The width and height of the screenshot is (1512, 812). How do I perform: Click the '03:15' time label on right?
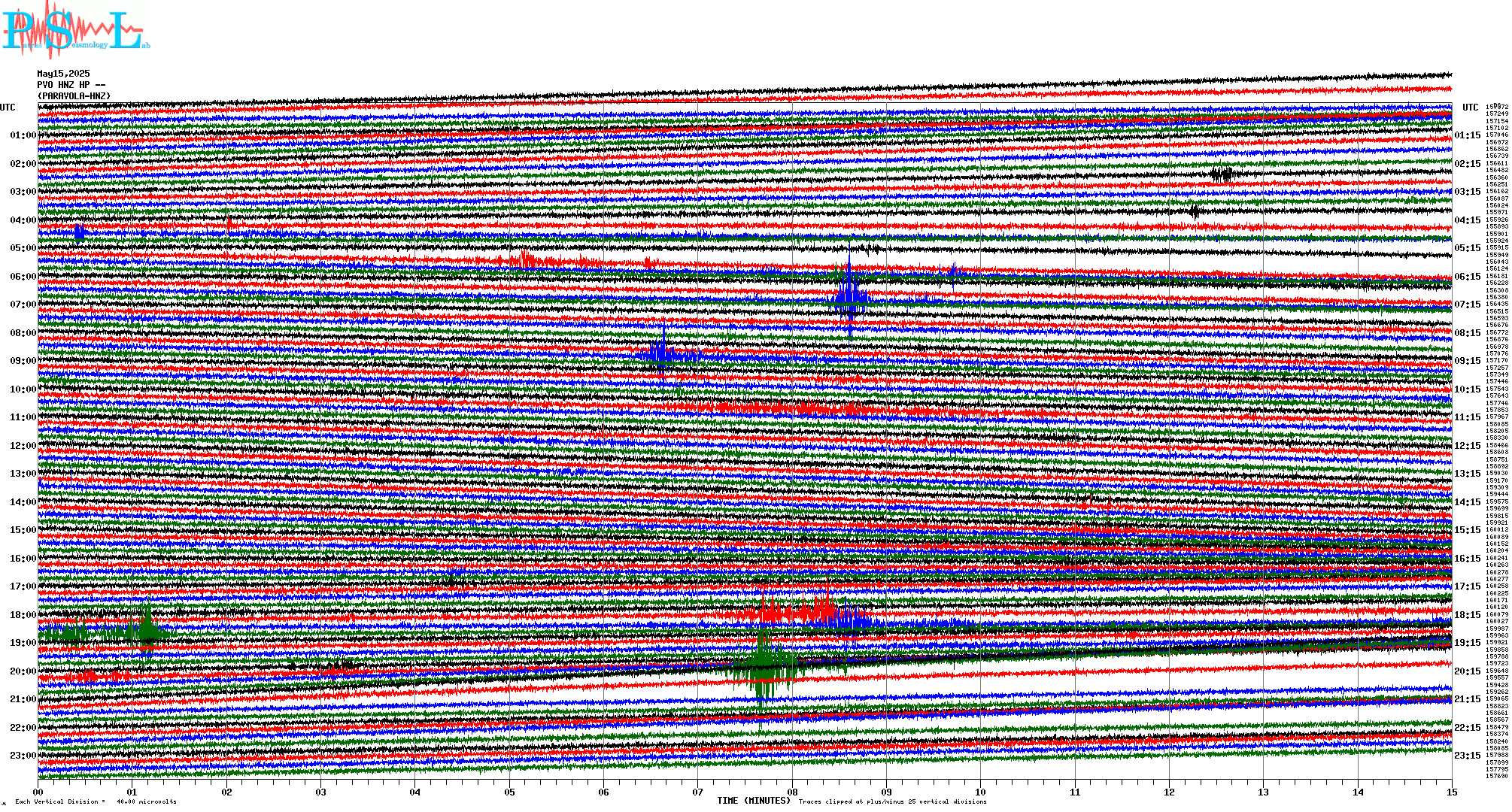point(1468,192)
